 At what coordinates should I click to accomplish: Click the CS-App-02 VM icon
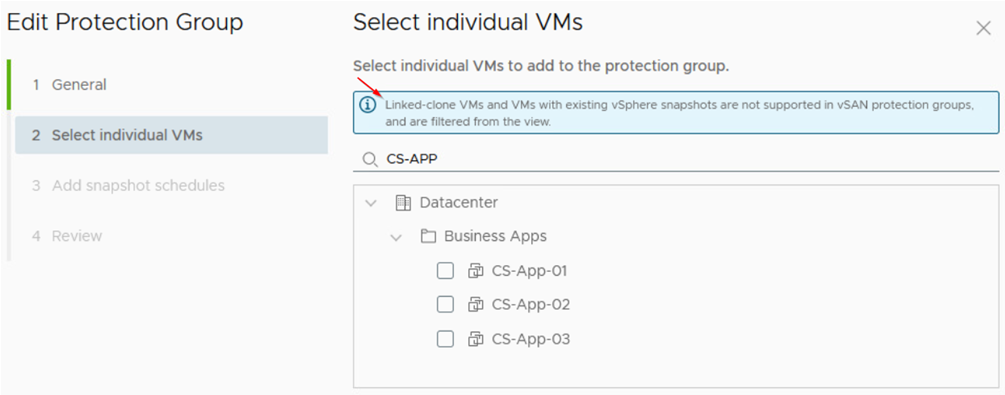475,305
